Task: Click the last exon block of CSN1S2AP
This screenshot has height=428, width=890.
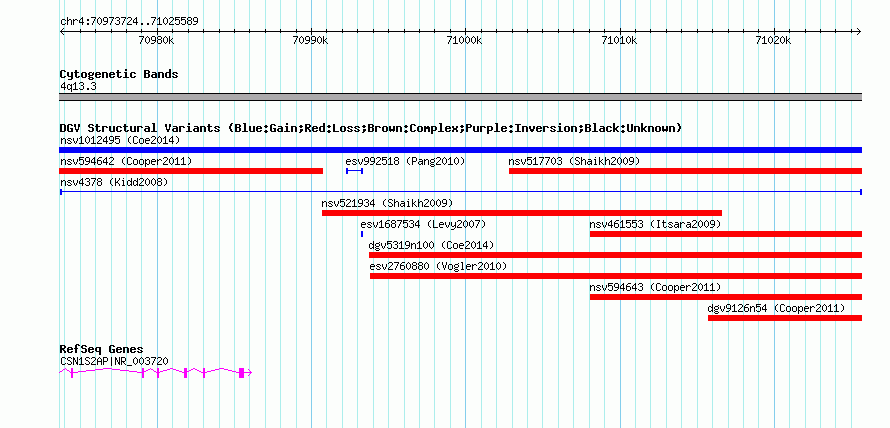Action: pos(241,372)
